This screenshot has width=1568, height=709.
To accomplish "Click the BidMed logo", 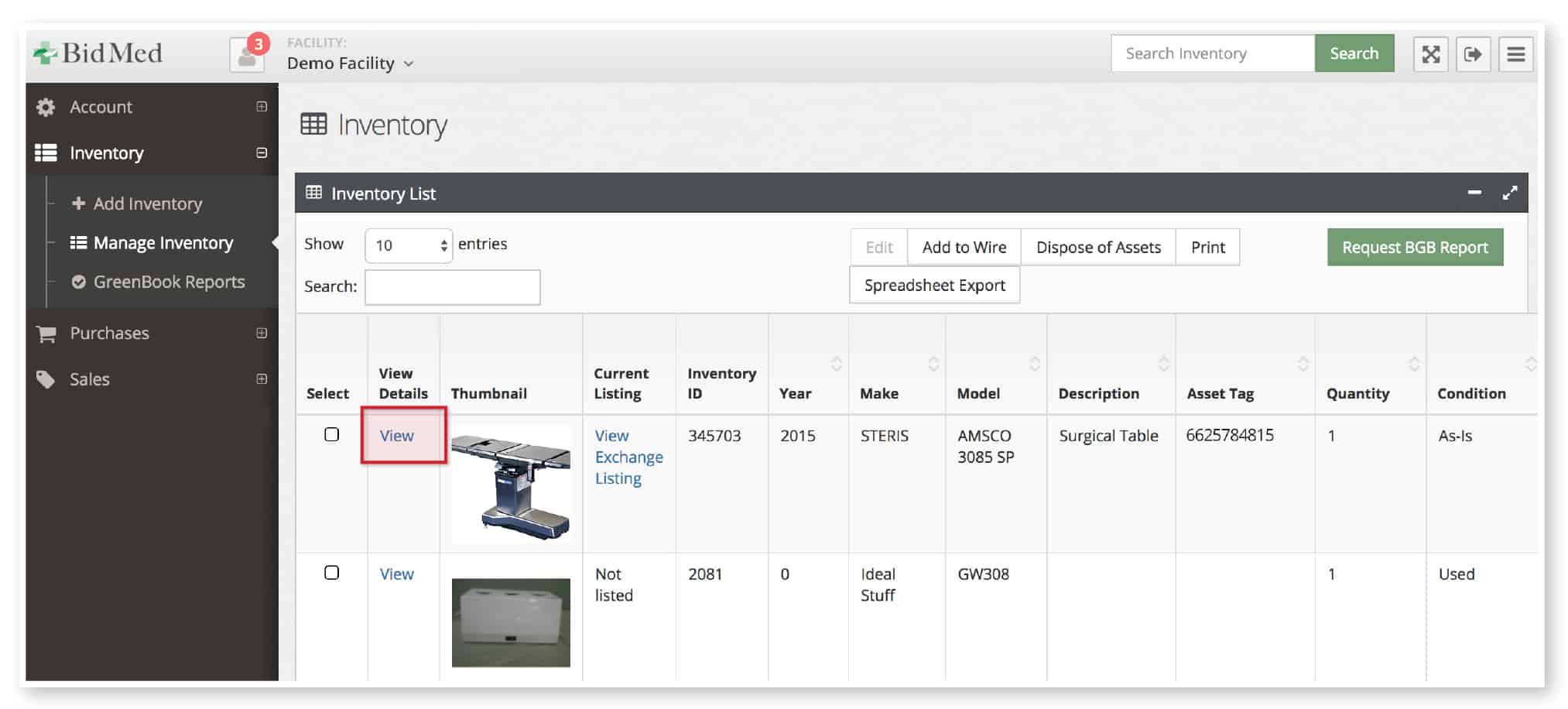I will point(98,53).
